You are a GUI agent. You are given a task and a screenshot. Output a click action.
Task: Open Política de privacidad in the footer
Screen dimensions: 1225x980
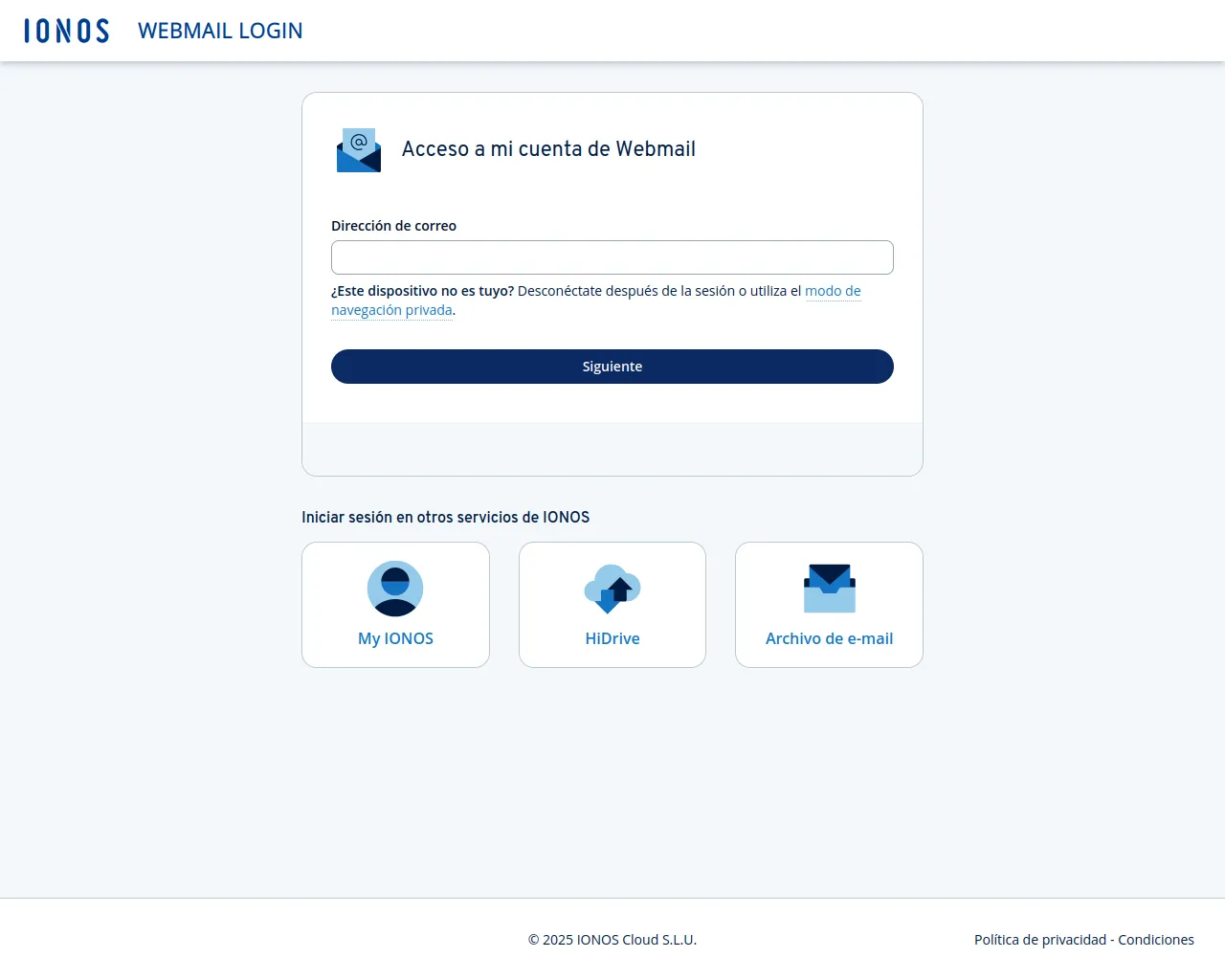[x=1040, y=940]
